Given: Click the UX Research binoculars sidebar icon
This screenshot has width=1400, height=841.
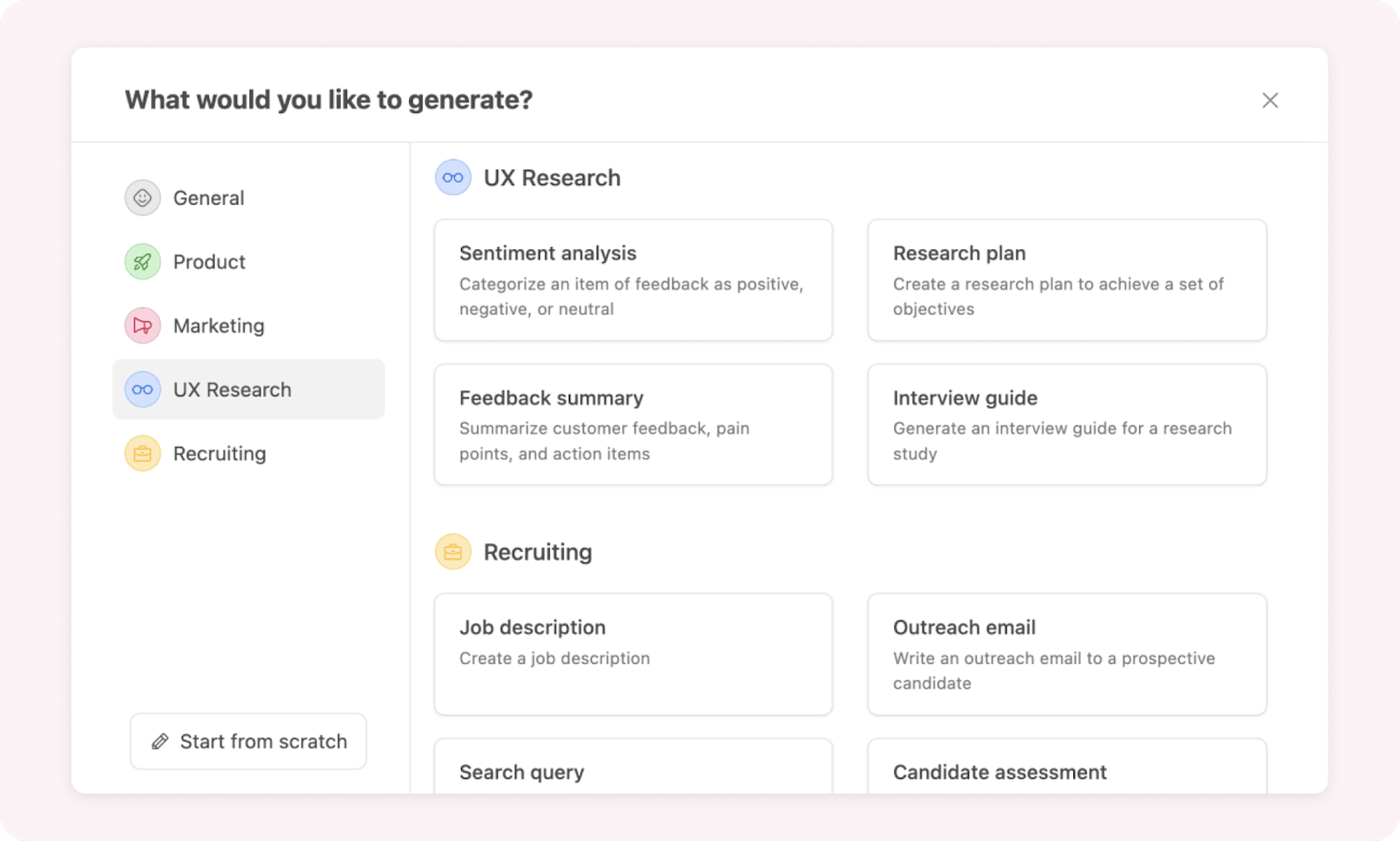Looking at the screenshot, I should tap(142, 389).
